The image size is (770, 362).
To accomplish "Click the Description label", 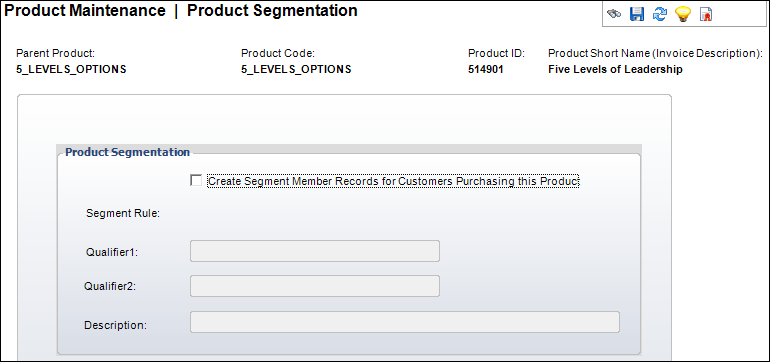I will point(115,325).
